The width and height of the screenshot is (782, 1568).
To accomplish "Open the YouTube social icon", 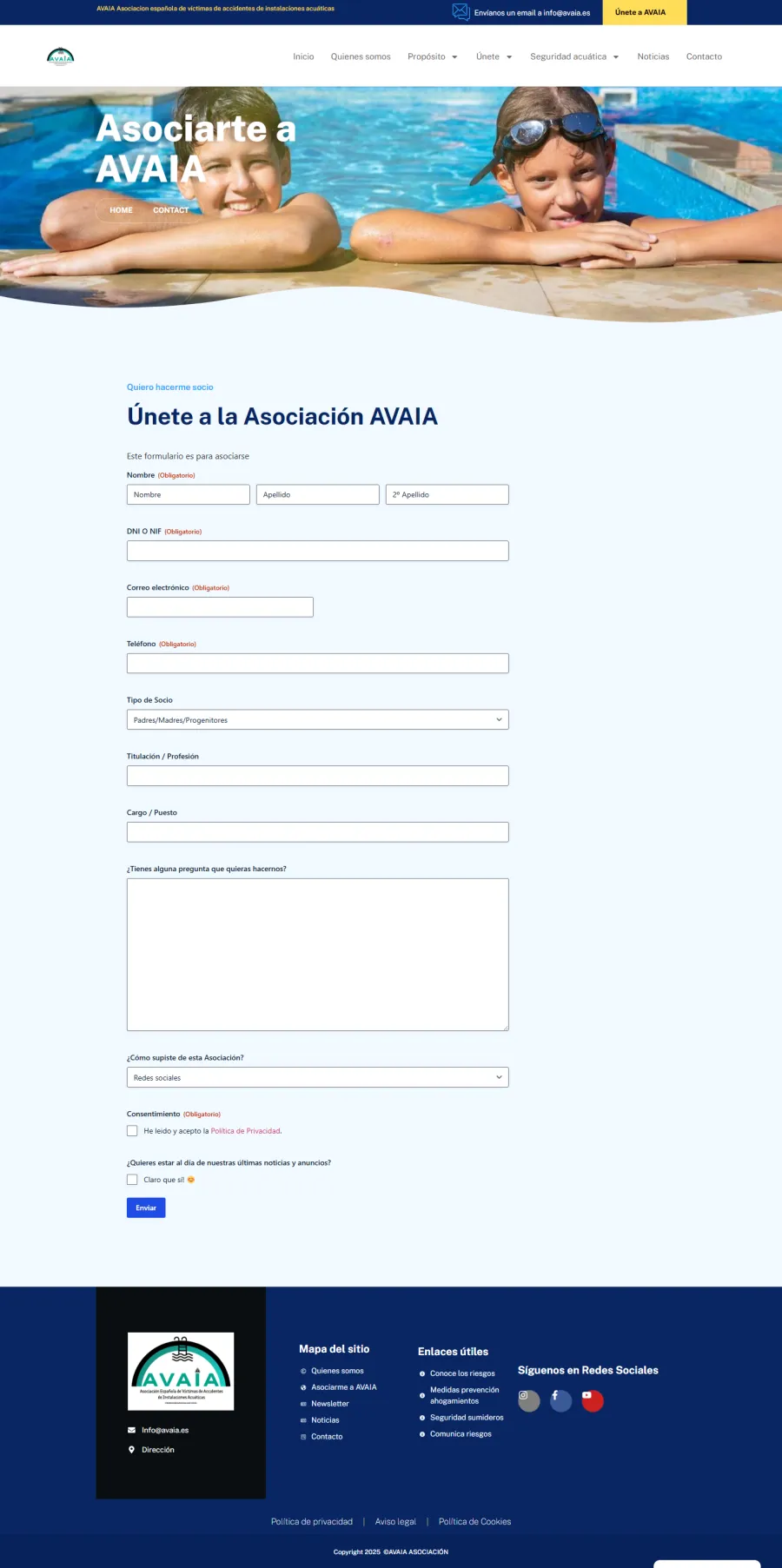I will pyautogui.click(x=593, y=1400).
